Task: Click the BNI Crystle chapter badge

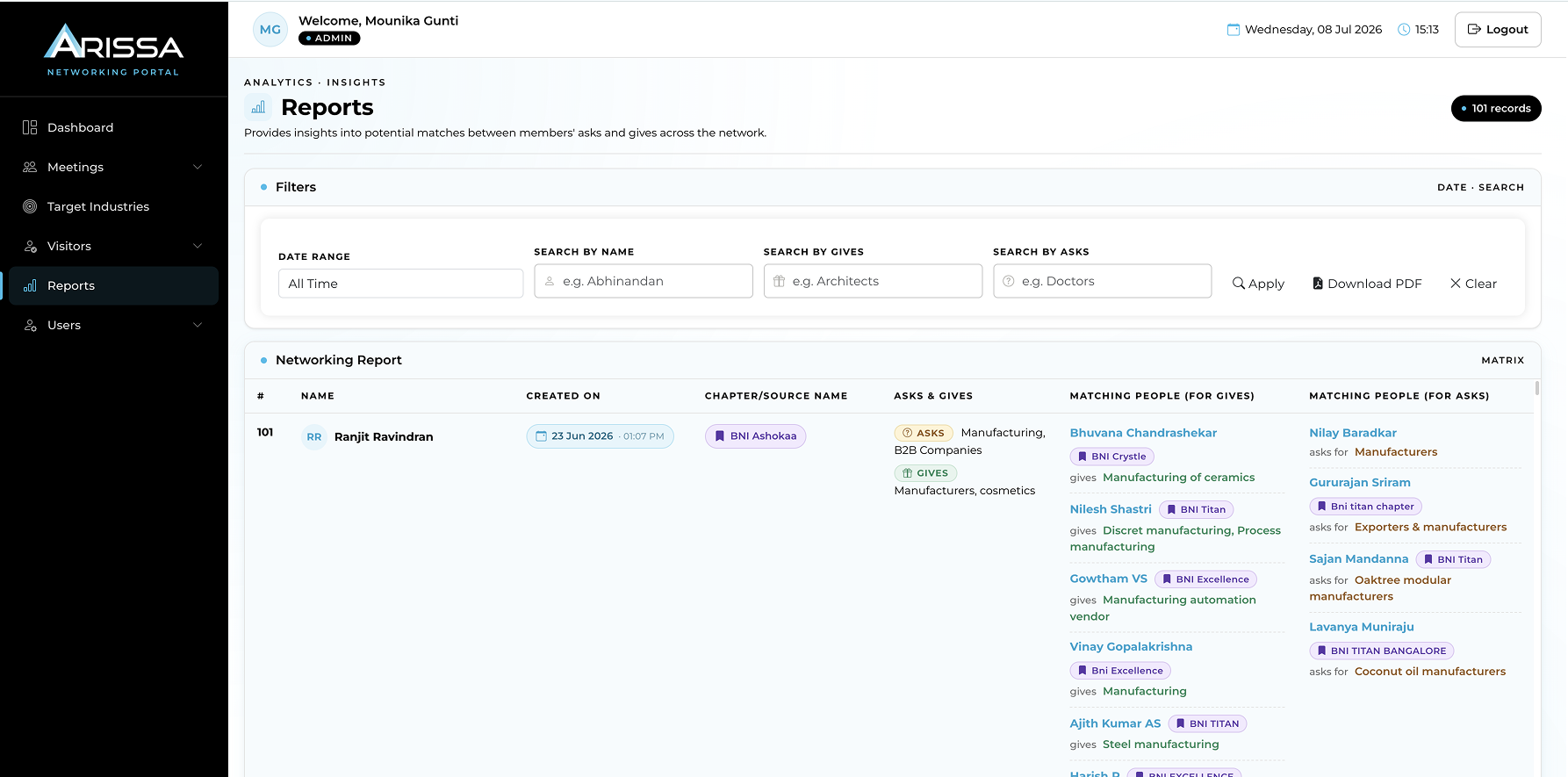Action: pos(1111,457)
